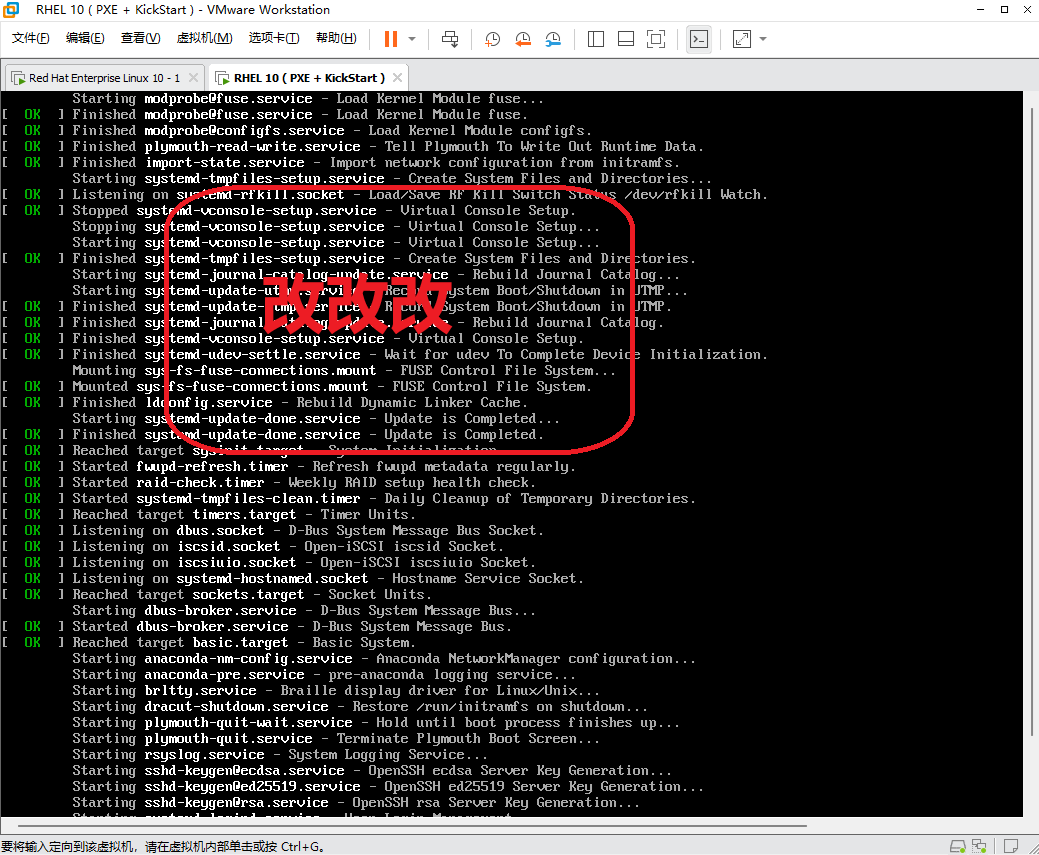The height and width of the screenshot is (855, 1039).
Task: Click the 'Starting sshd-keygen@rsa.service' console line
Action: (356, 803)
